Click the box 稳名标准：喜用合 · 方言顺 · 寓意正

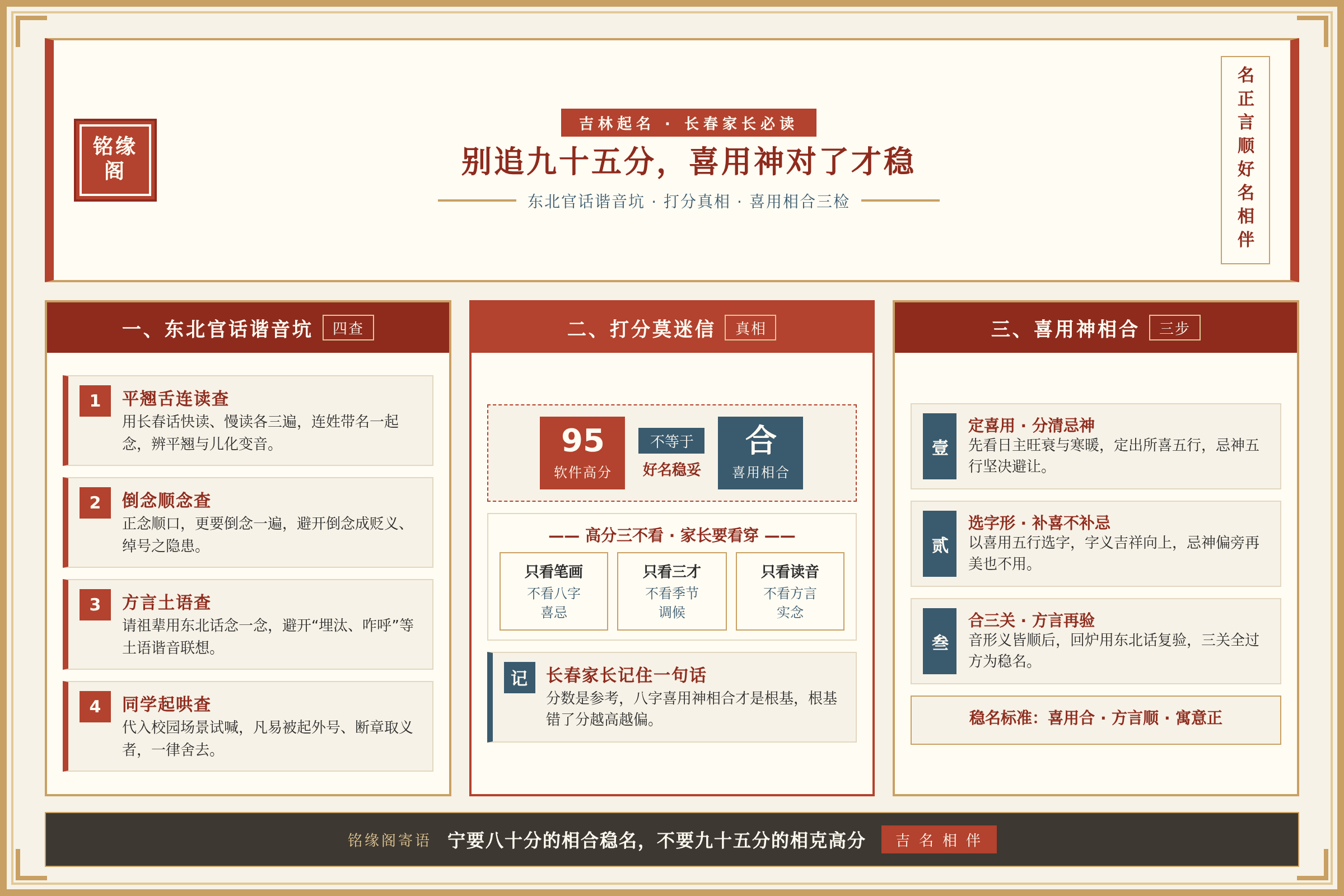(x=1096, y=720)
